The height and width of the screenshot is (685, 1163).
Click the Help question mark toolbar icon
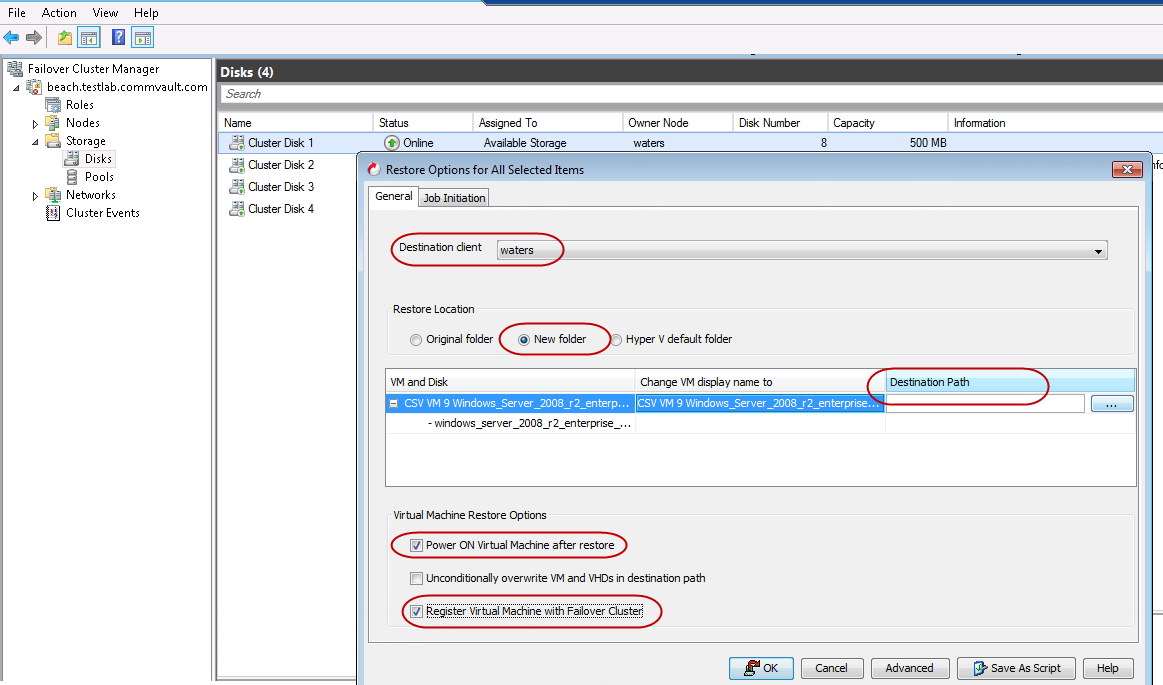tap(117, 37)
